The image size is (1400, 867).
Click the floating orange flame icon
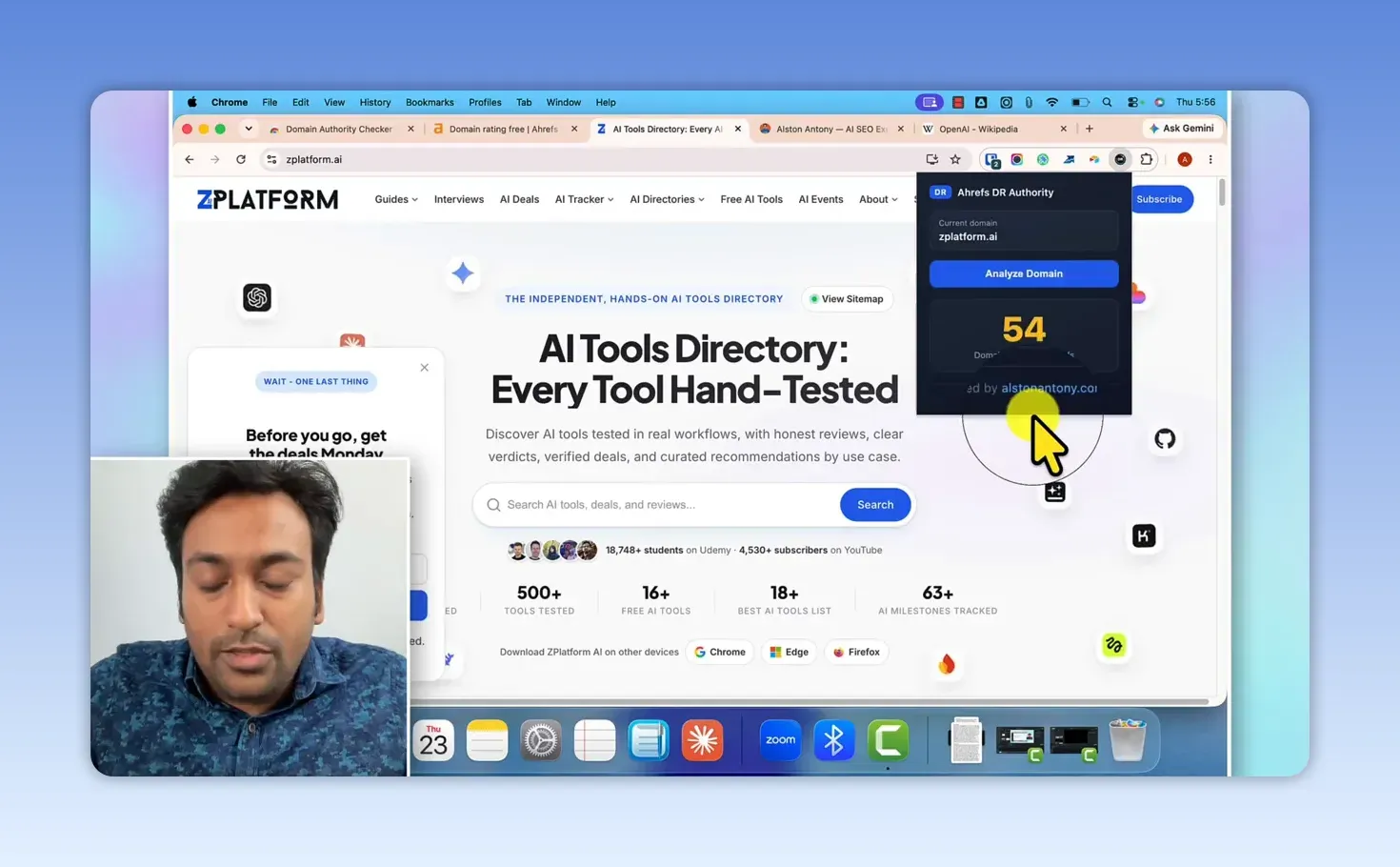click(x=947, y=664)
